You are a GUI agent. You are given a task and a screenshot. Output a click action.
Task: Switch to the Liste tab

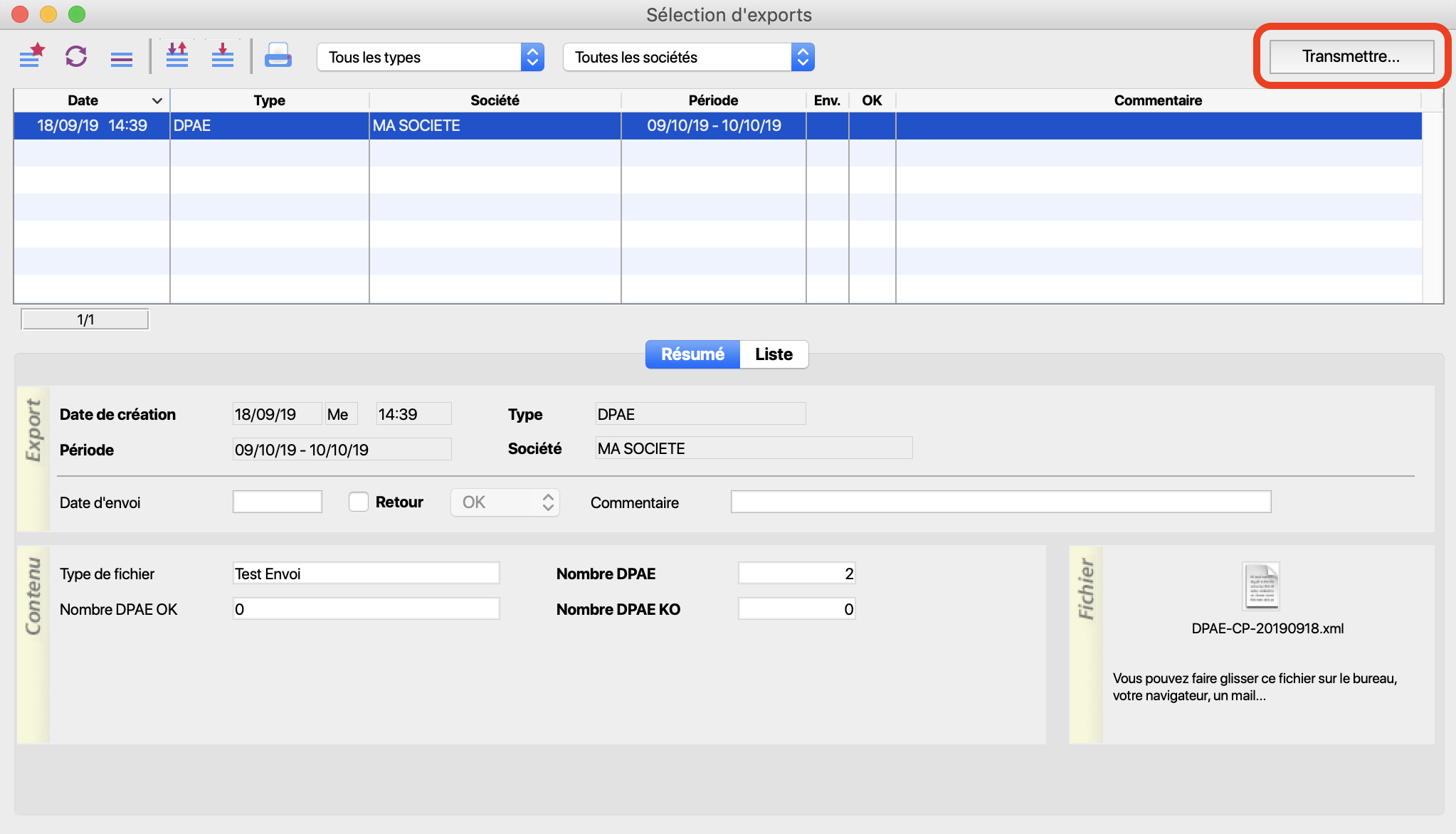pos(774,354)
